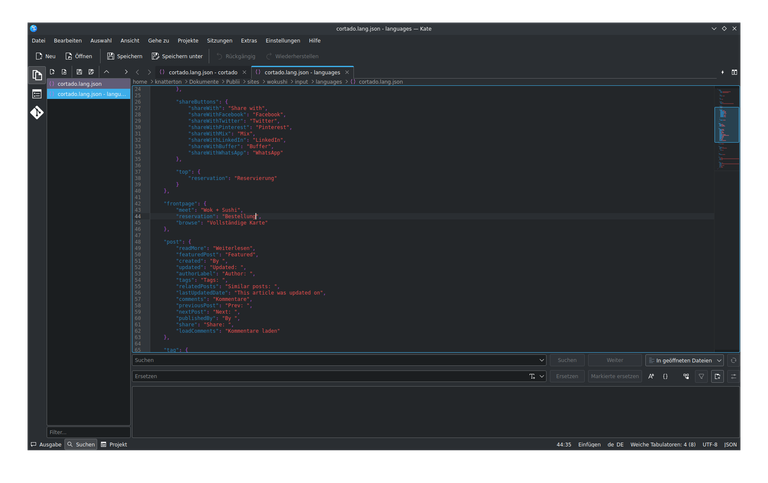This screenshot has width=768, height=483.
Task: Expand the Suchen field history dropdown
Action: [x=541, y=360]
